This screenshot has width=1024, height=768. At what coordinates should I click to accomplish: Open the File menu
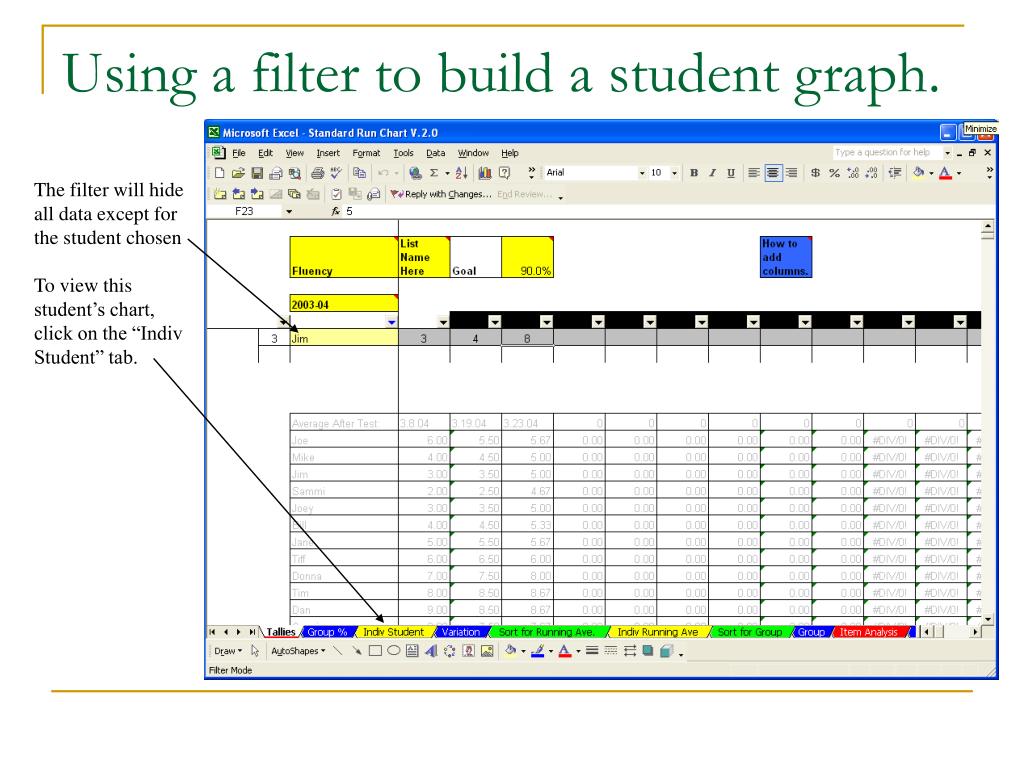tap(239, 153)
